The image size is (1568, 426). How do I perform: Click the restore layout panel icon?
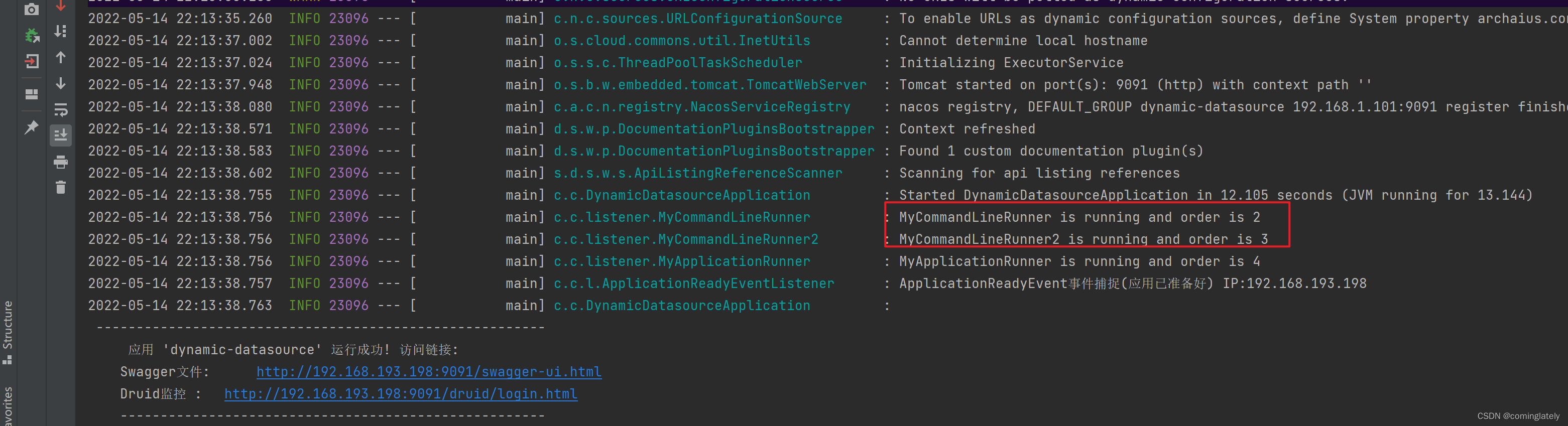click(32, 94)
